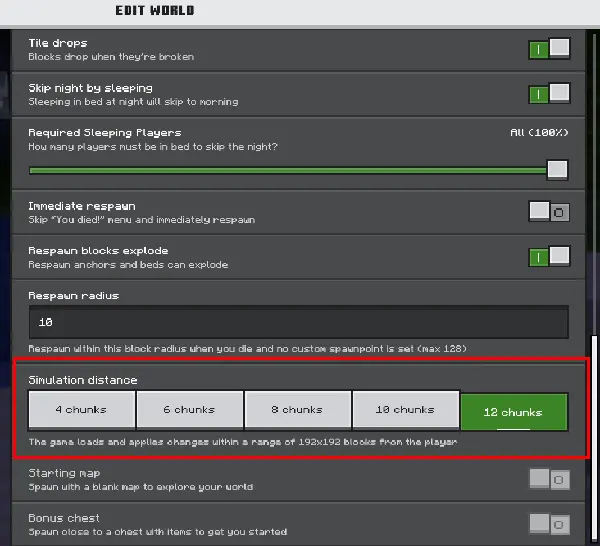Image resolution: width=600 pixels, height=546 pixels.
Task: Click 'Spawn with a blank map' description
Action: [140, 487]
